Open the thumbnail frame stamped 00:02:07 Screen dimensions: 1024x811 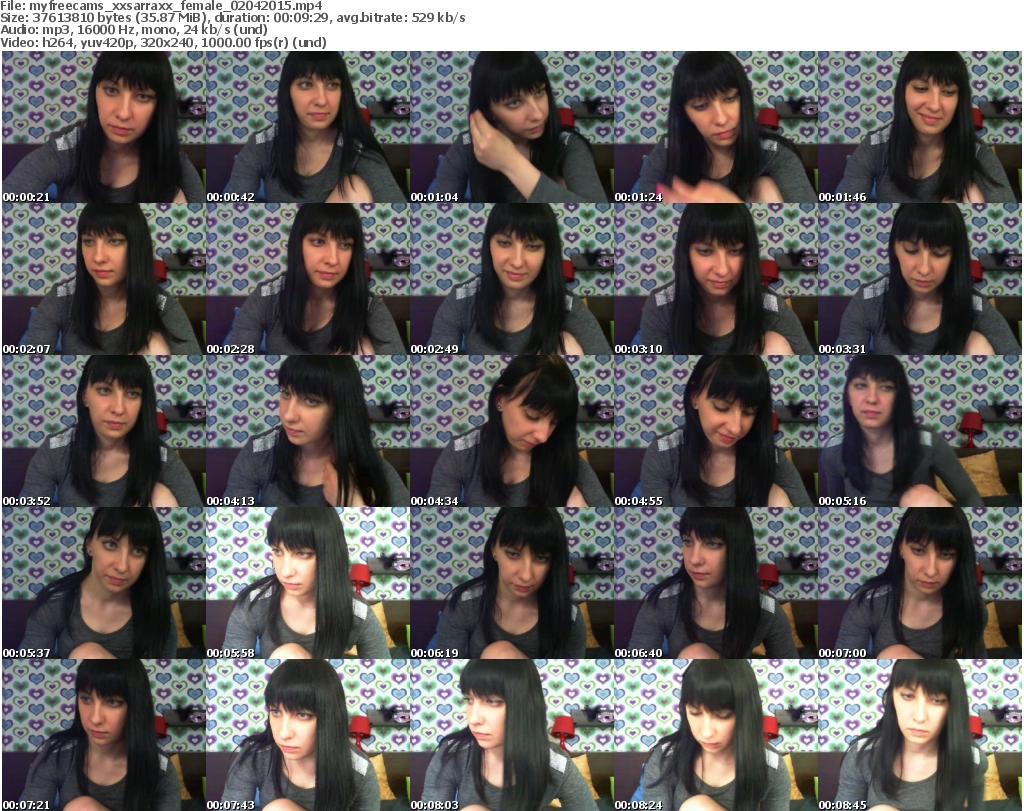(104, 279)
